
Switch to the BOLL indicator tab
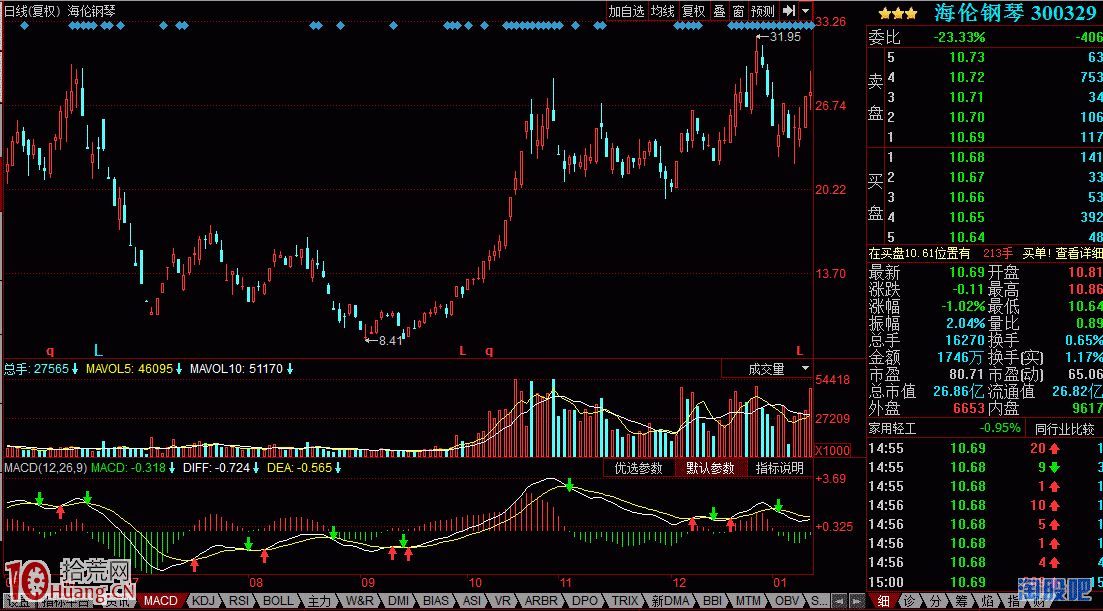(x=278, y=600)
